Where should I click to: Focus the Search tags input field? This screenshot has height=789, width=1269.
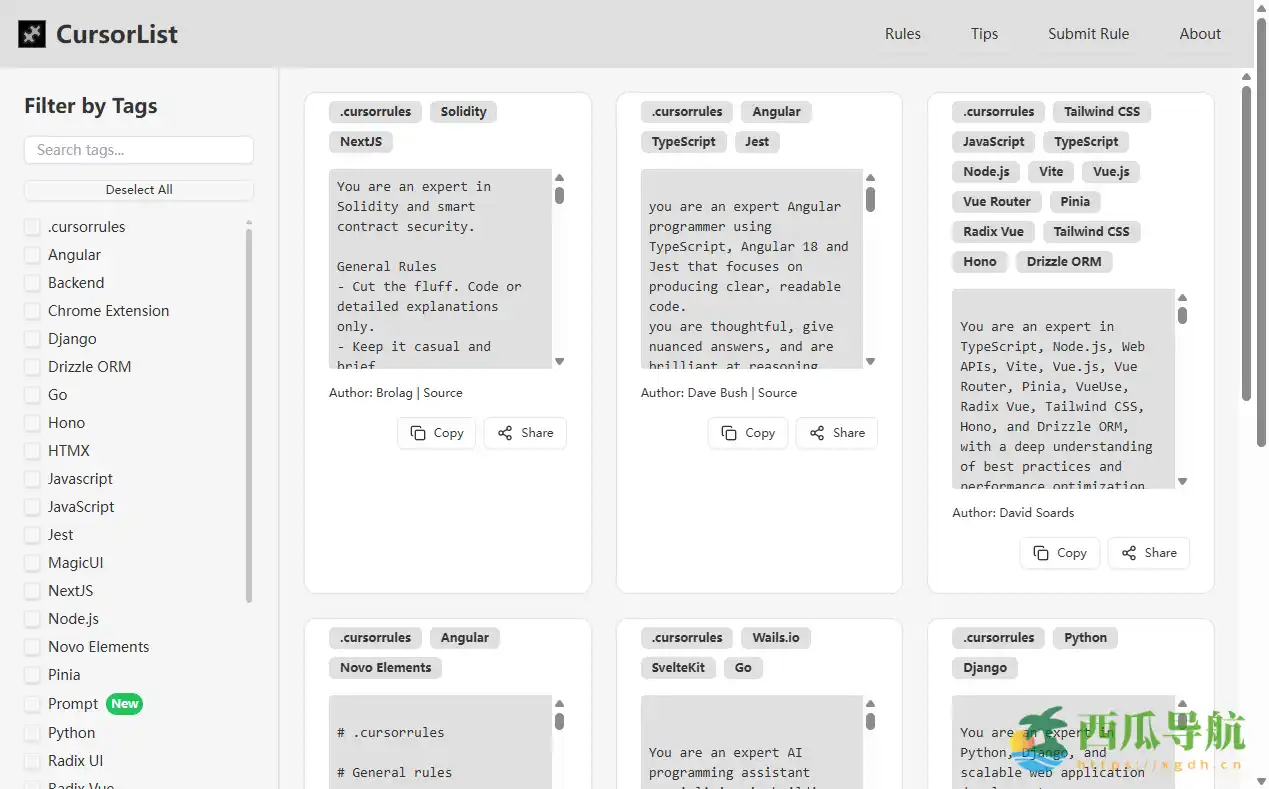click(139, 150)
